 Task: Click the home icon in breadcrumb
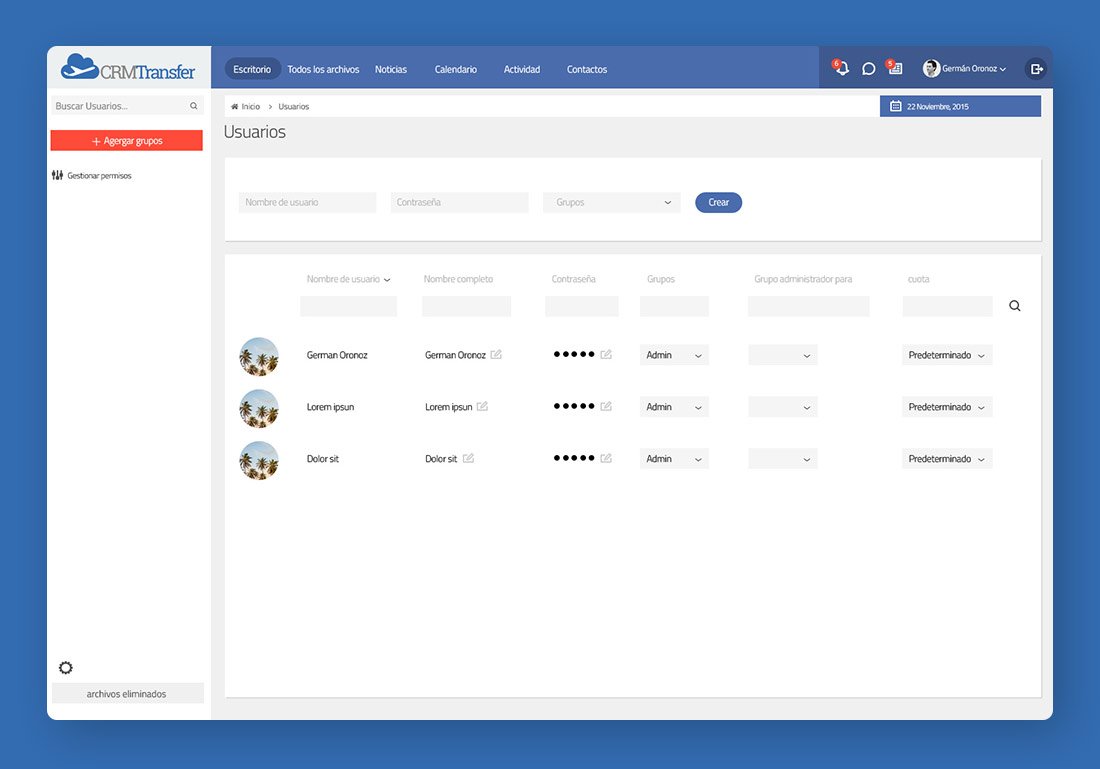click(x=234, y=107)
